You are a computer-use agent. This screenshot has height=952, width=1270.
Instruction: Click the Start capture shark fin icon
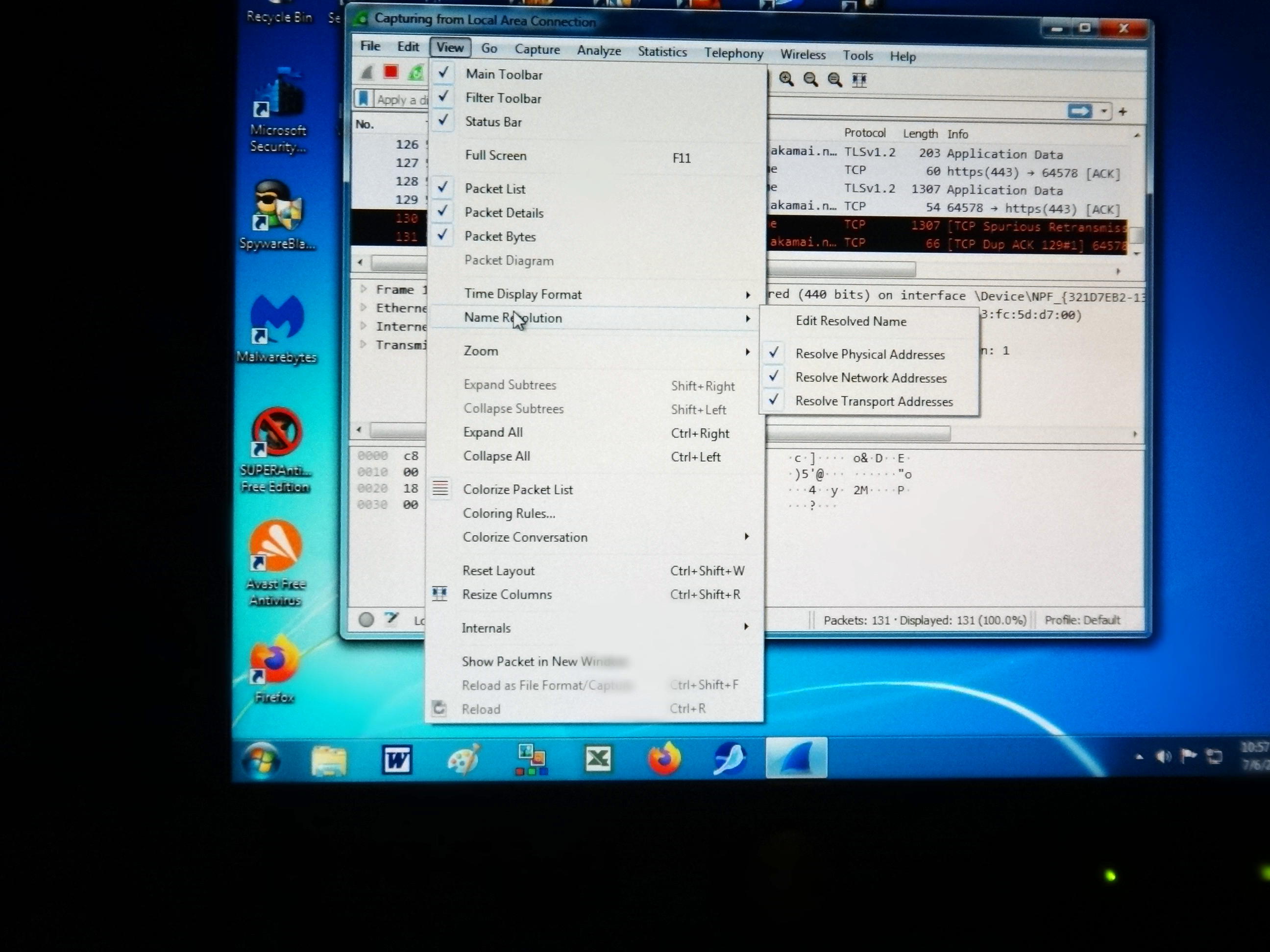(367, 71)
